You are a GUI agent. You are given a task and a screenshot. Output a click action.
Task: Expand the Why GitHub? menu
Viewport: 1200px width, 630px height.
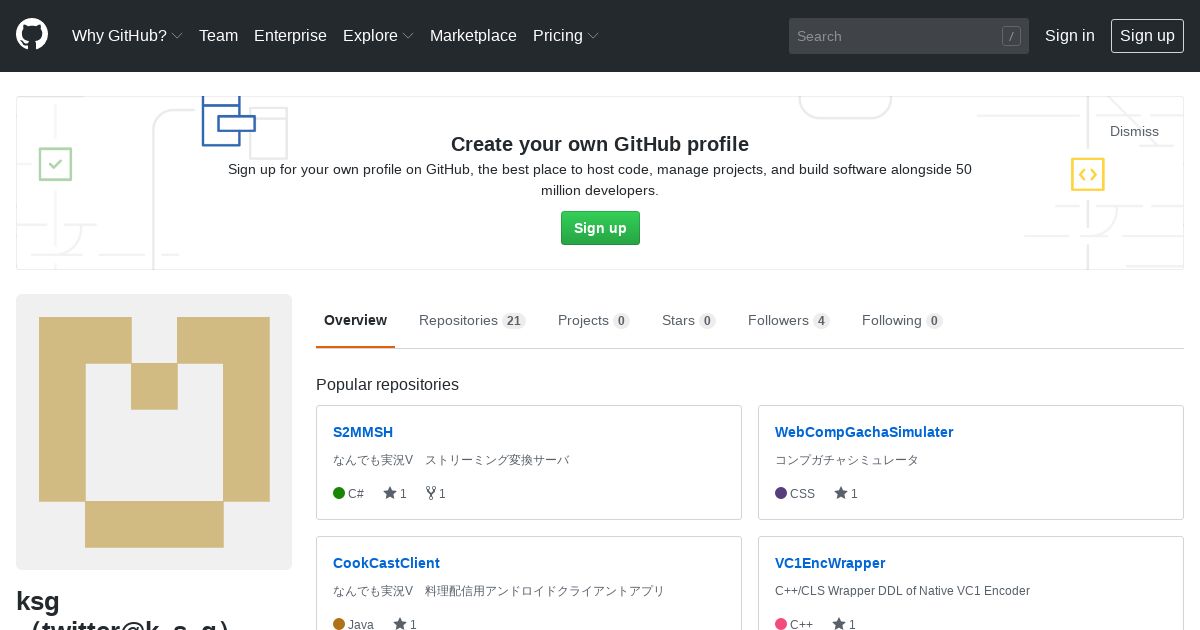127,35
